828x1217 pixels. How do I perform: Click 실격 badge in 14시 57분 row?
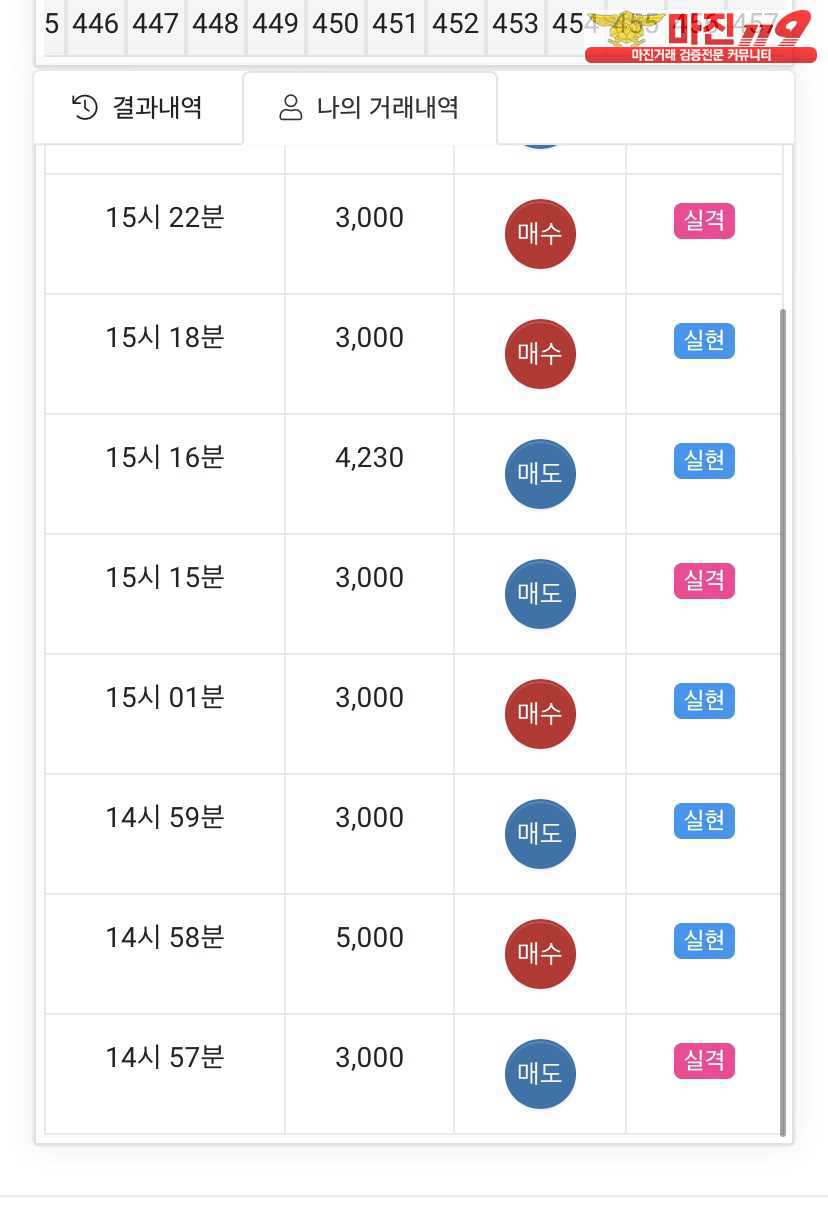pyautogui.click(x=704, y=1061)
